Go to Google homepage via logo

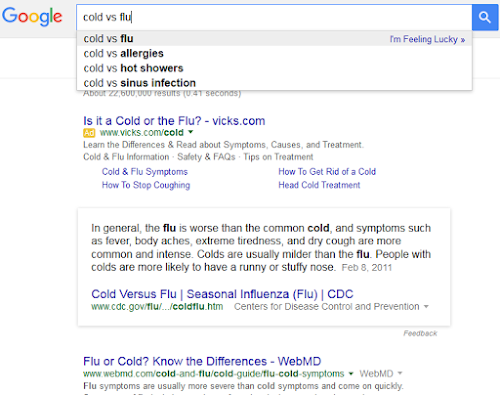32,17
